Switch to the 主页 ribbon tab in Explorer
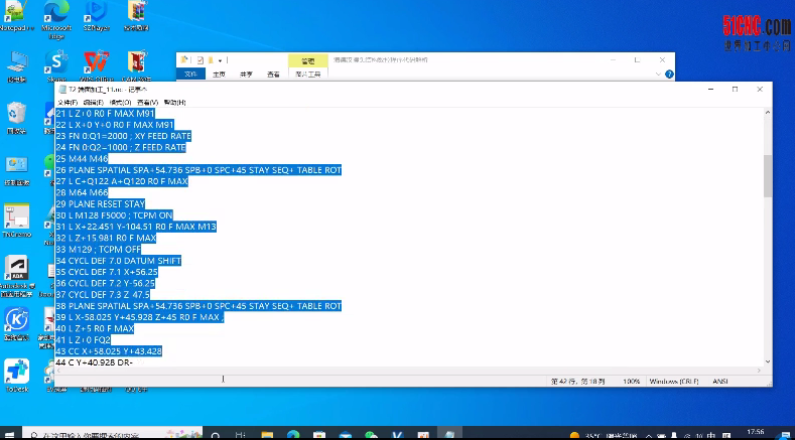 218,74
